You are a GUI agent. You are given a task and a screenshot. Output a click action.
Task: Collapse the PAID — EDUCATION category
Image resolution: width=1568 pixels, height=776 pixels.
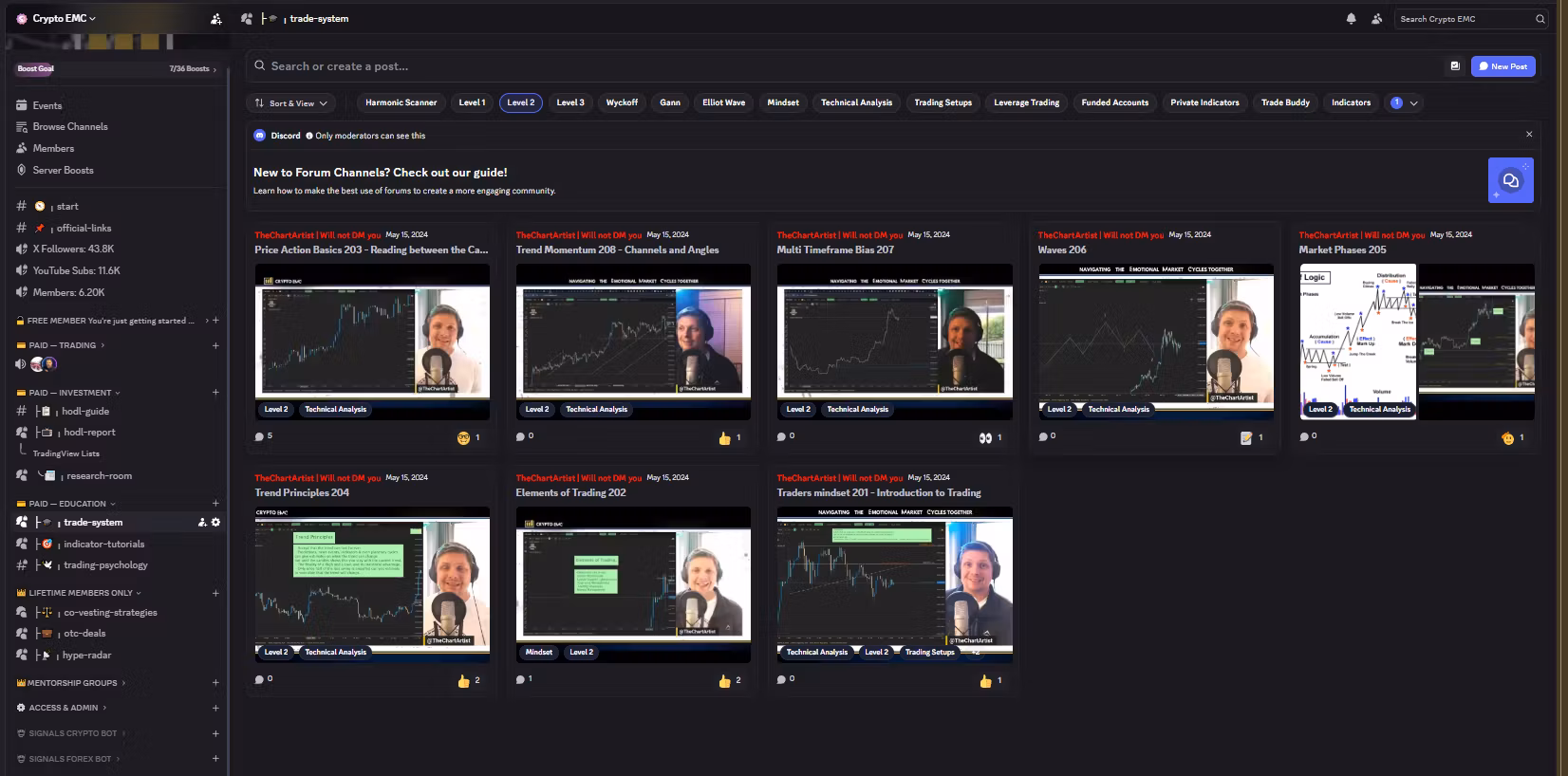[66, 504]
